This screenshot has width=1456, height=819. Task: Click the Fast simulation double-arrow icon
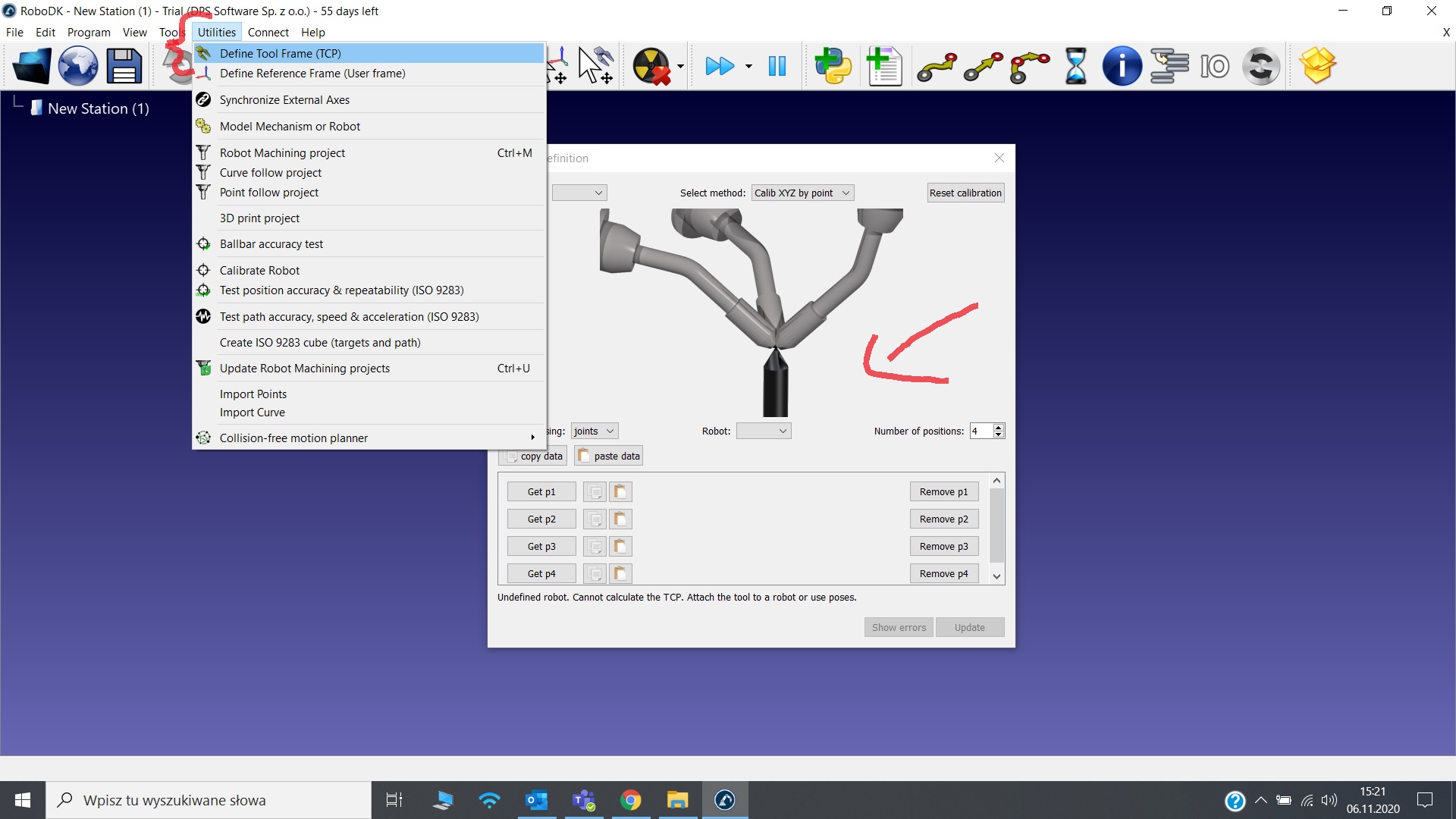pyautogui.click(x=719, y=66)
